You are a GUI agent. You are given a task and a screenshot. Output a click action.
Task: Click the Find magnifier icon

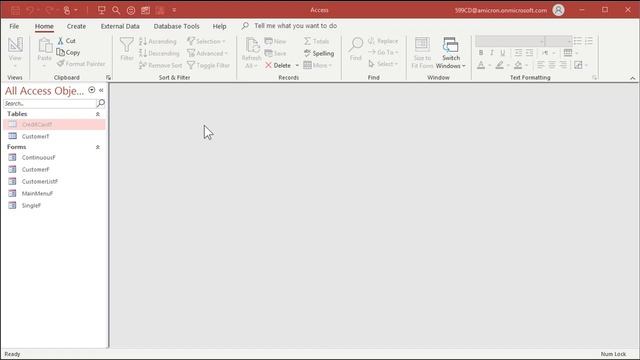356,44
